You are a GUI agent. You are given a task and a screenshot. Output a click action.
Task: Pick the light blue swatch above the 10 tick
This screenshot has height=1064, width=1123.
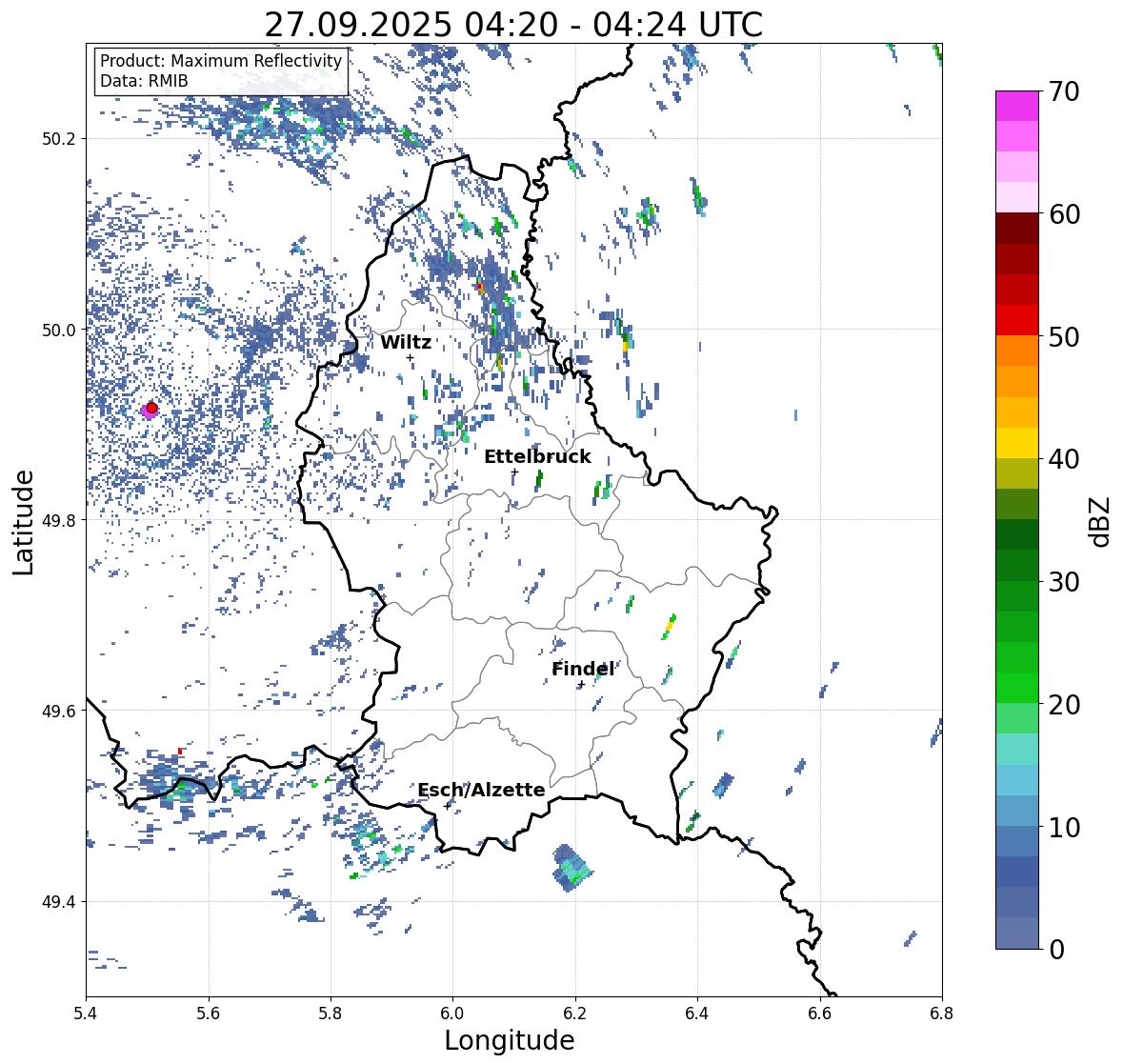pos(1017,780)
